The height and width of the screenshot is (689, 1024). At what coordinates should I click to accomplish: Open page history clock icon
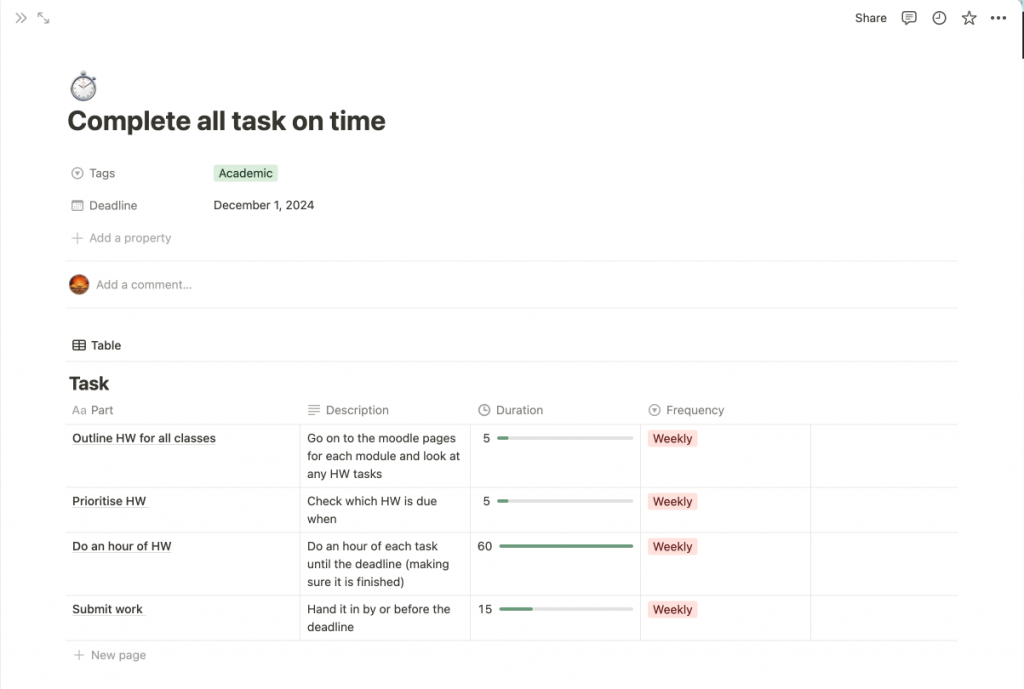pyautogui.click(x=939, y=18)
